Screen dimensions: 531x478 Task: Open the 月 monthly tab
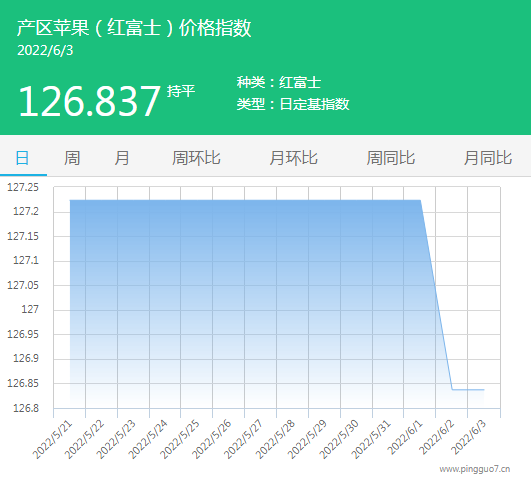click(x=122, y=158)
